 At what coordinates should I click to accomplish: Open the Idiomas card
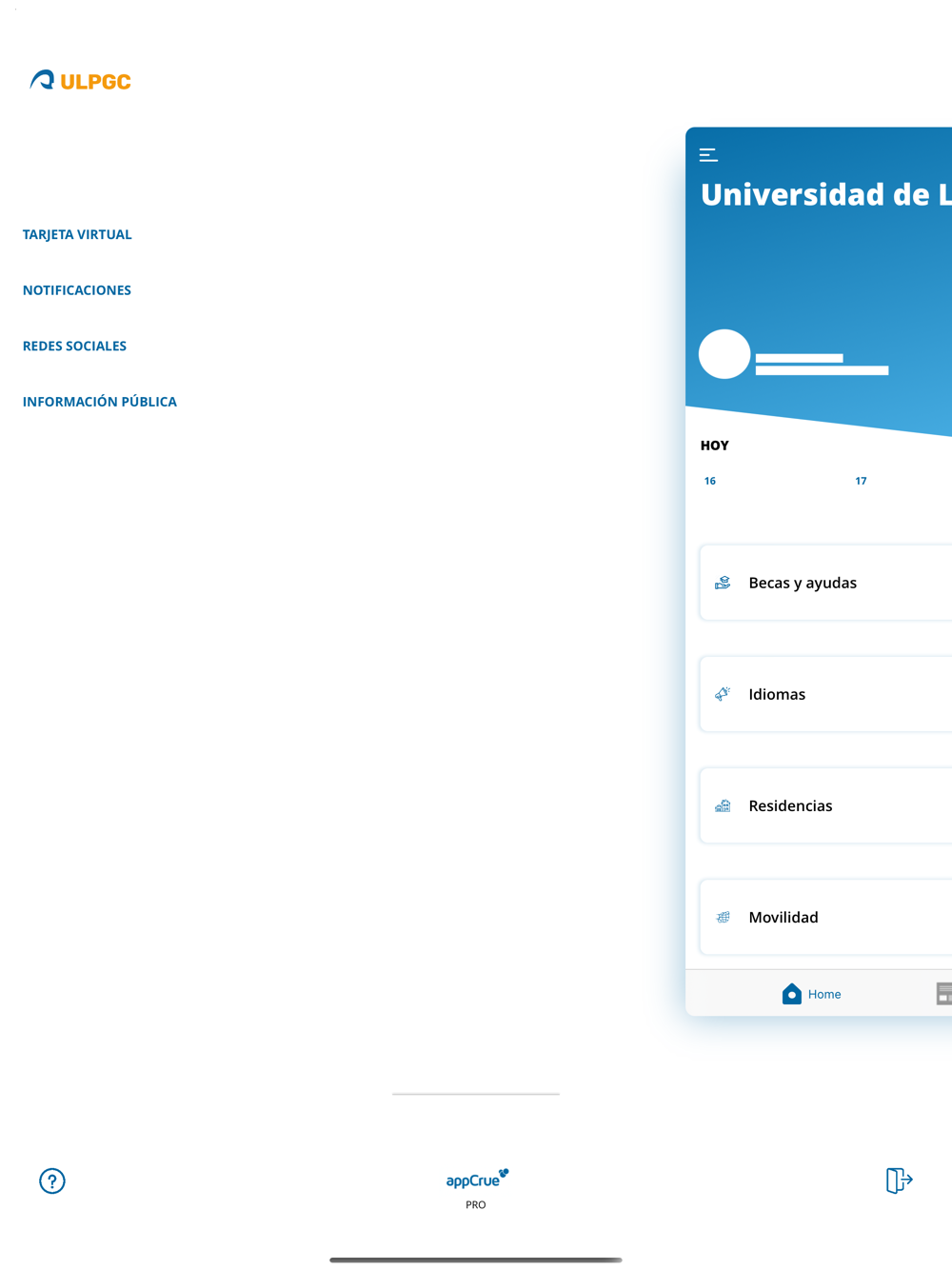point(826,694)
